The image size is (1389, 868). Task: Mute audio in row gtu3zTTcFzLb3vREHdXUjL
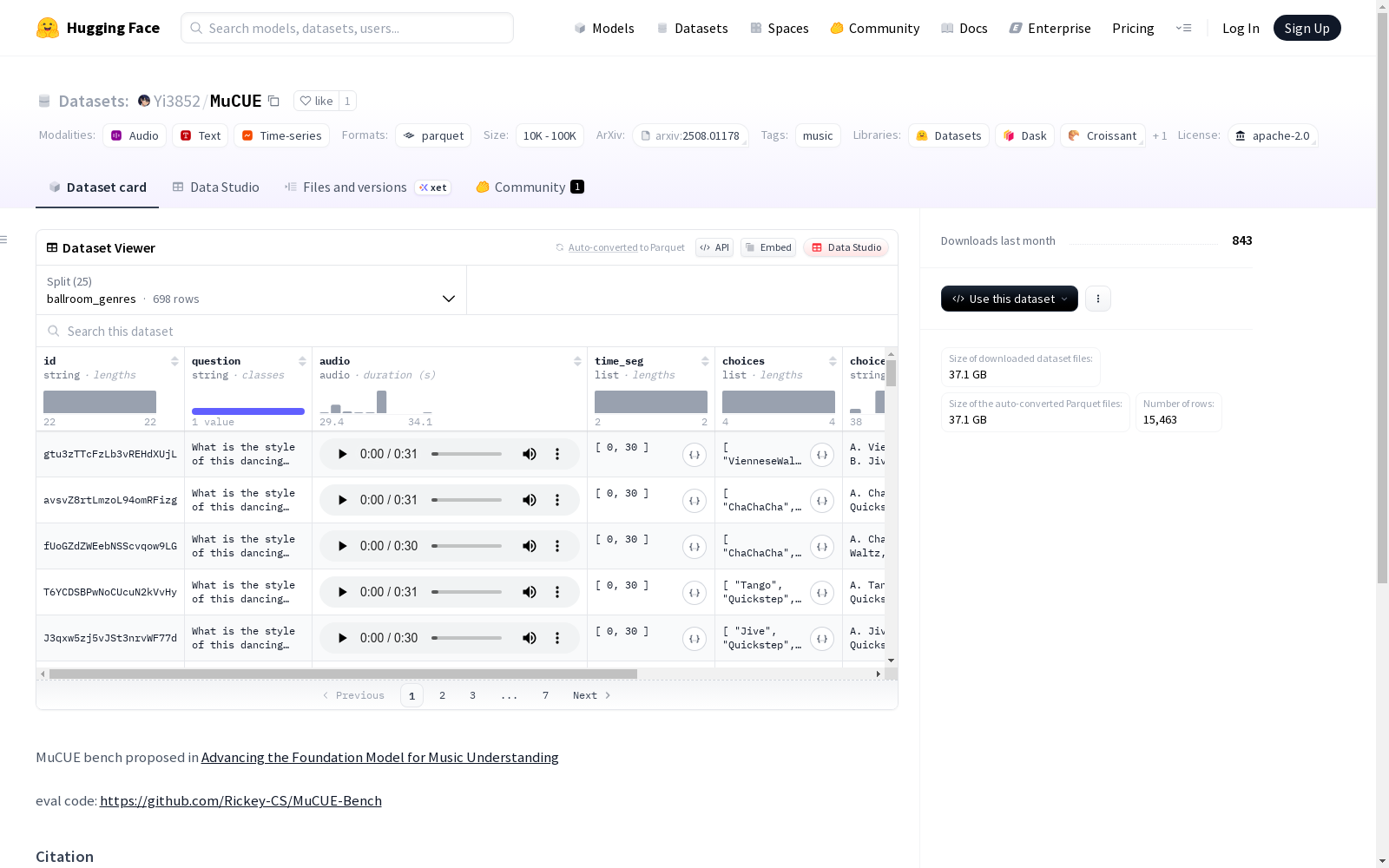[530, 454]
